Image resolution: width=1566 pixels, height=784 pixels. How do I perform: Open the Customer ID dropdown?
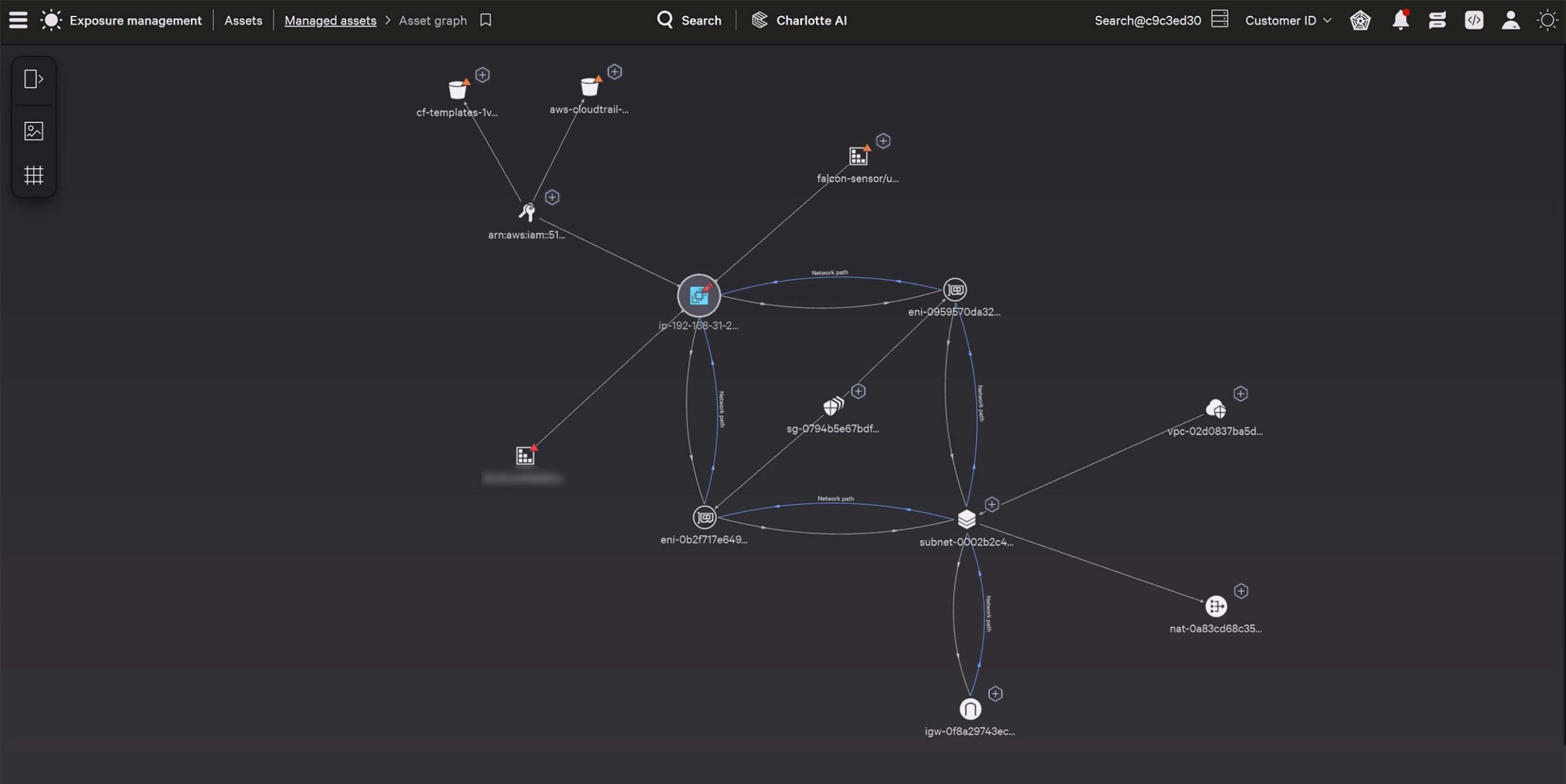coord(1288,20)
